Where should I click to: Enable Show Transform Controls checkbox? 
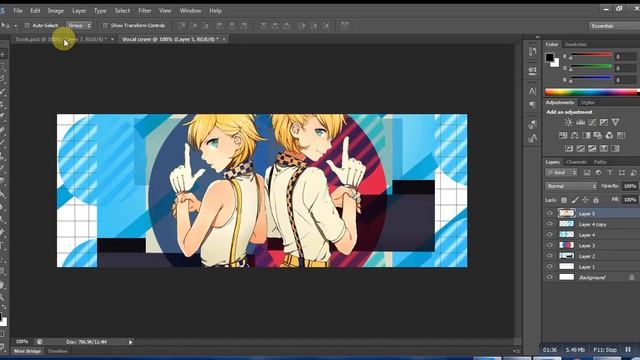(x=105, y=26)
